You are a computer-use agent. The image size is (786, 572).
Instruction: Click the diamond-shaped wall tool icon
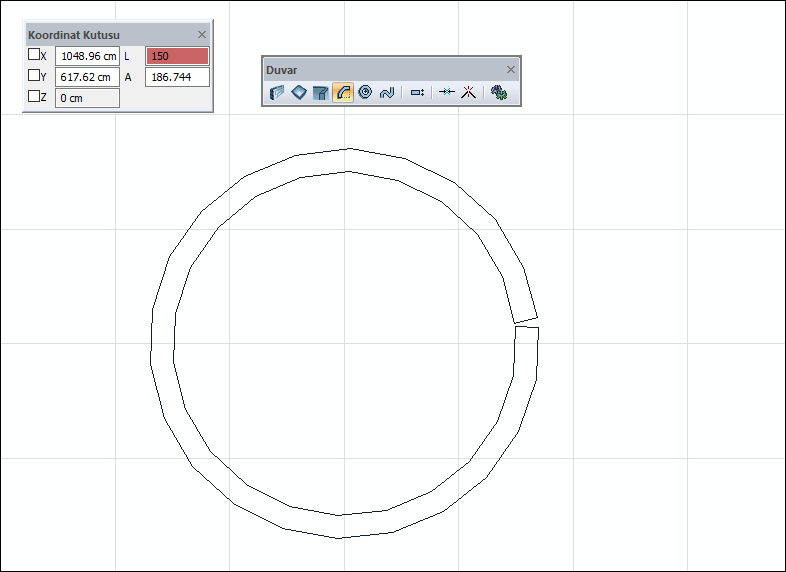(x=299, y=93)
